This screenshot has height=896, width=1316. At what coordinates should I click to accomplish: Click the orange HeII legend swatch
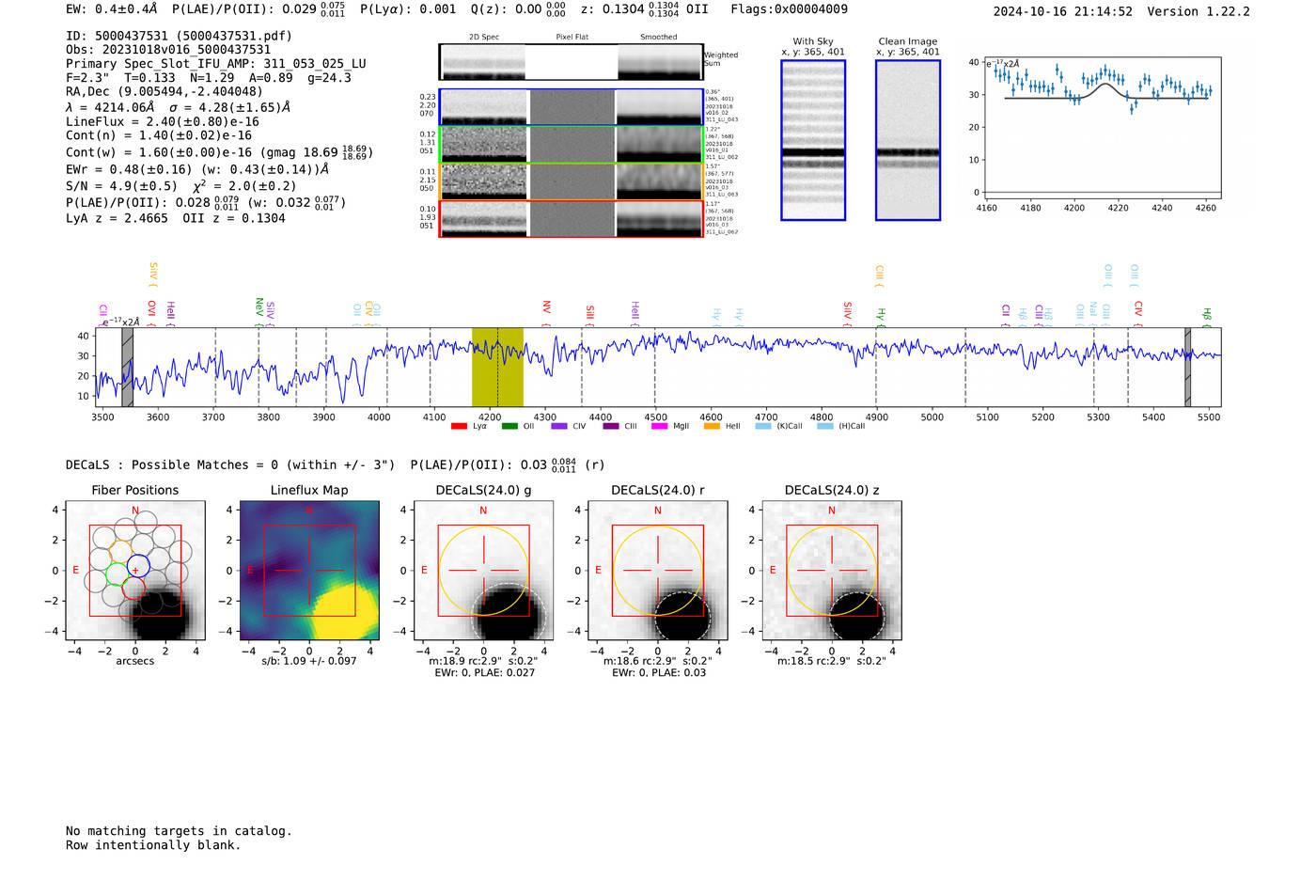click(712, 427)
